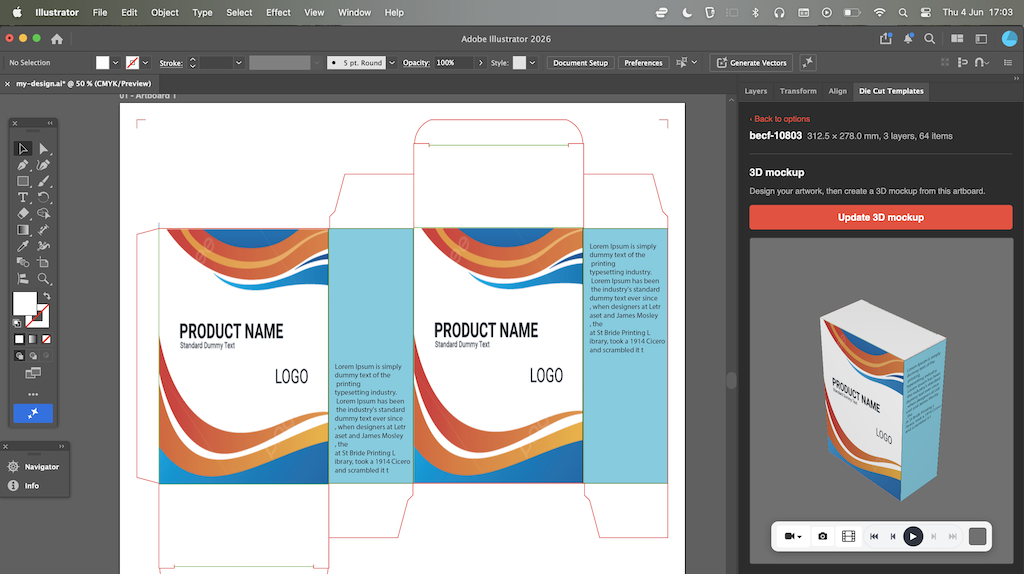Choose the Curvature tool
1024x574 pixels.
(x=44, y=165)
